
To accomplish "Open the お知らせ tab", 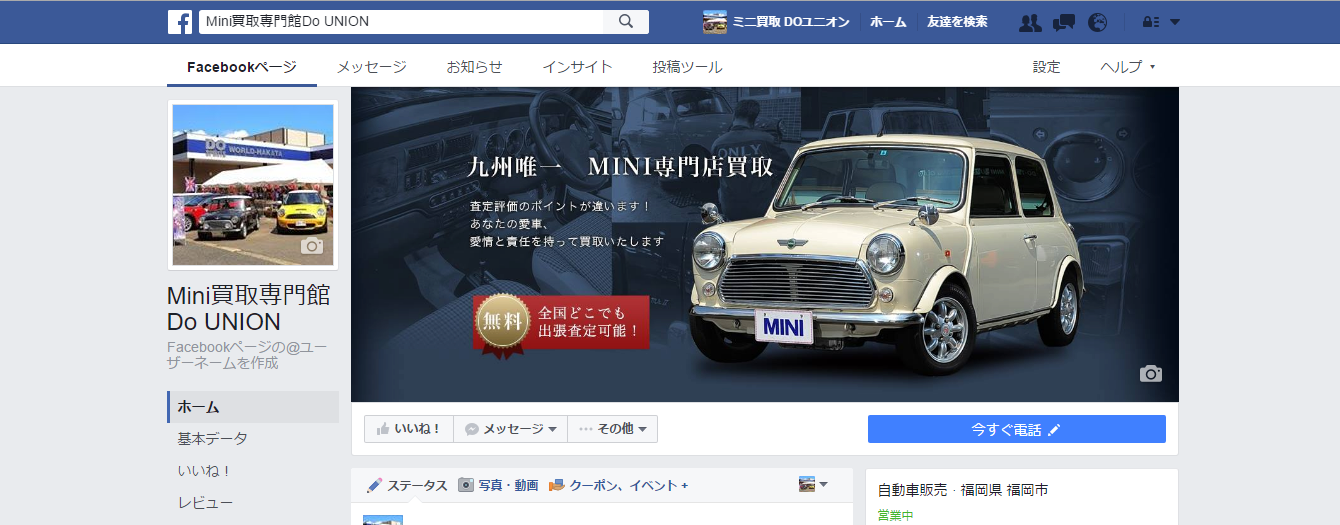I will click(x=475, y=67).
